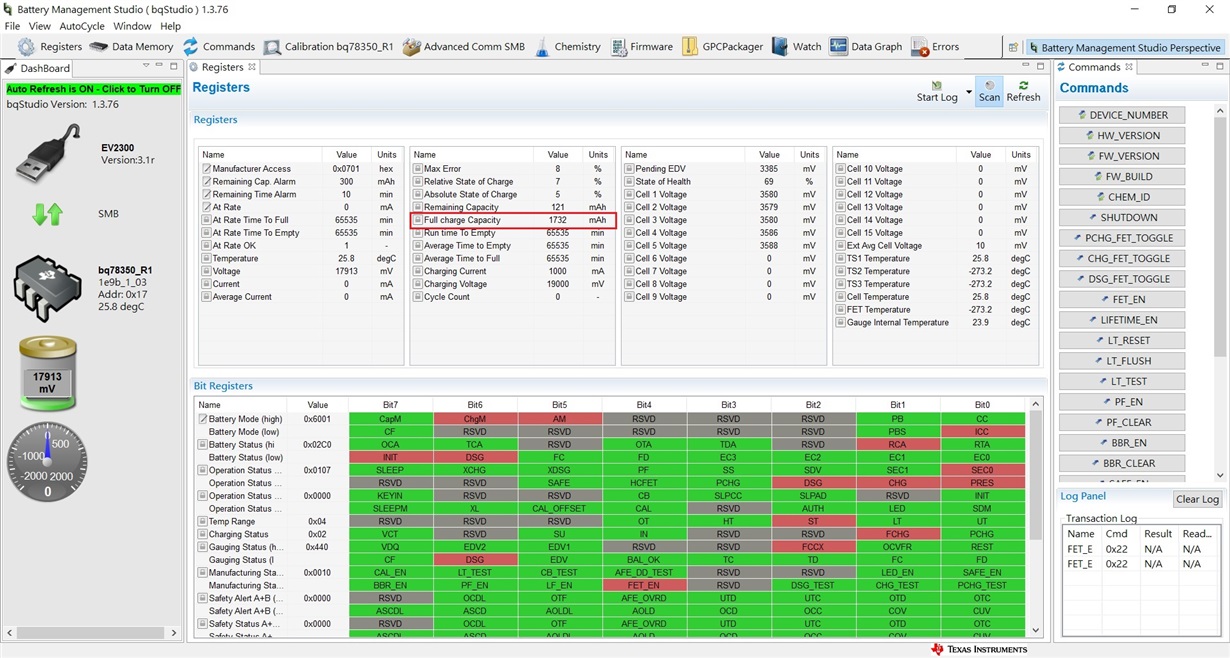The image size is (1230, 658).
Task: Open the Registers toolbar icon
Action: [x=49, y=47]
